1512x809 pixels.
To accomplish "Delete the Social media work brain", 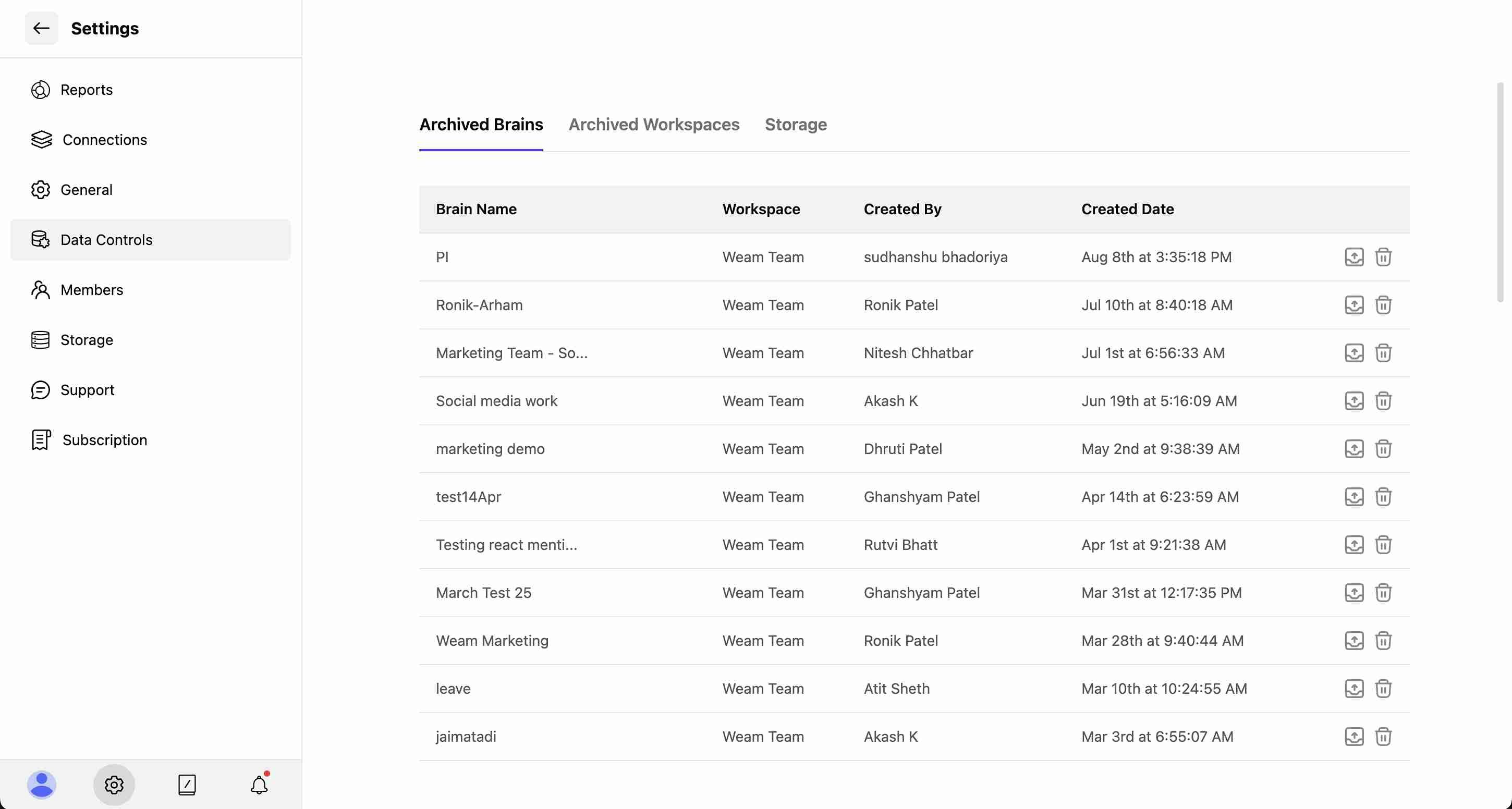I will pos(1383,401).
